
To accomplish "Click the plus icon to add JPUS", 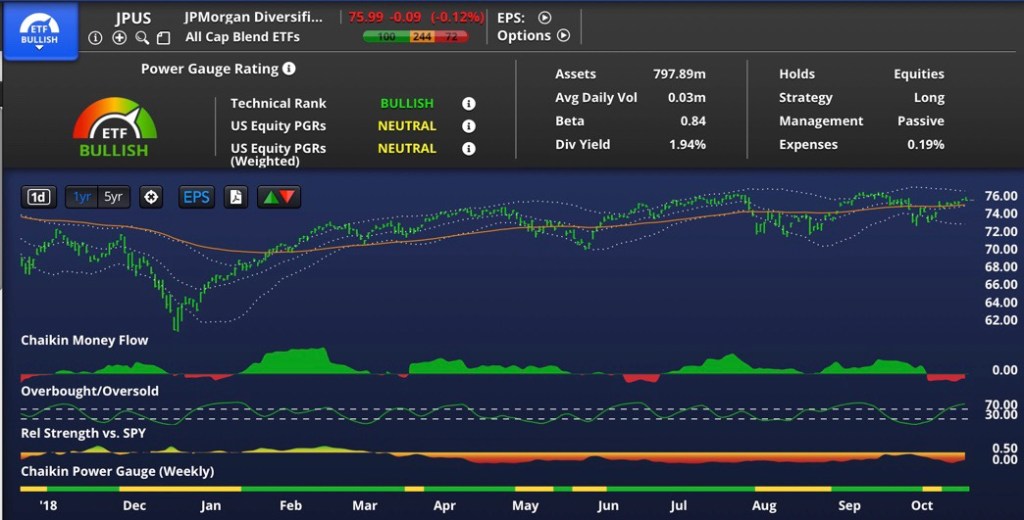I will point(119,37).
